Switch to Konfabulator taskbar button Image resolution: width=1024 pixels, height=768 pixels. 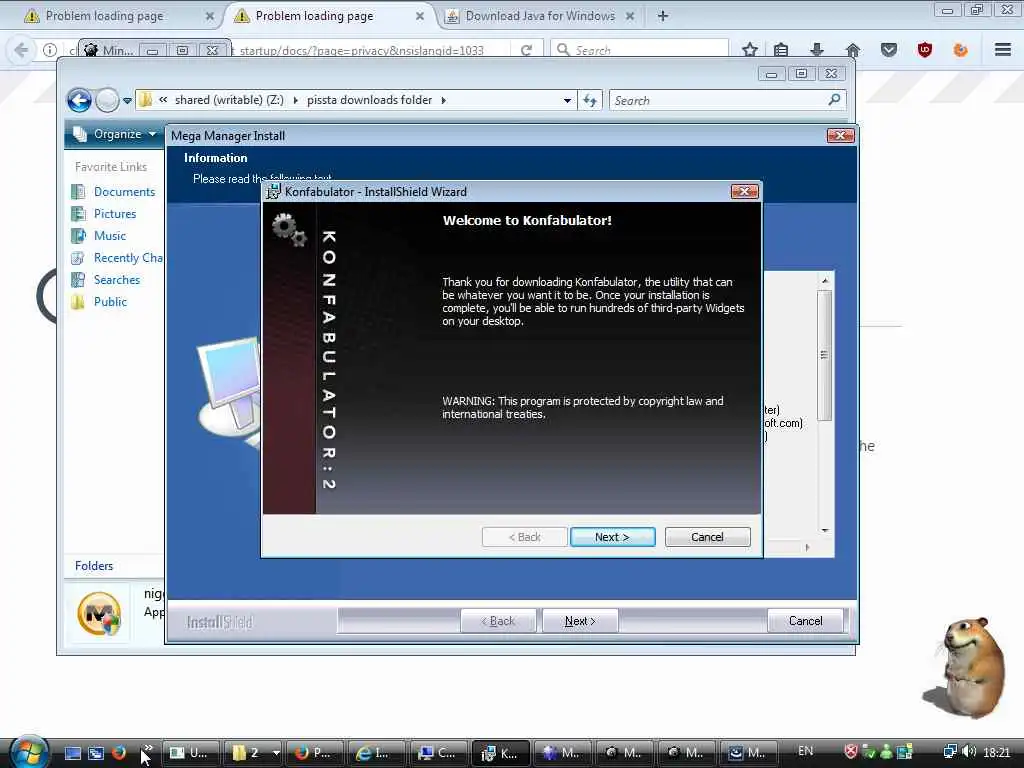click(x=500, y=753)
